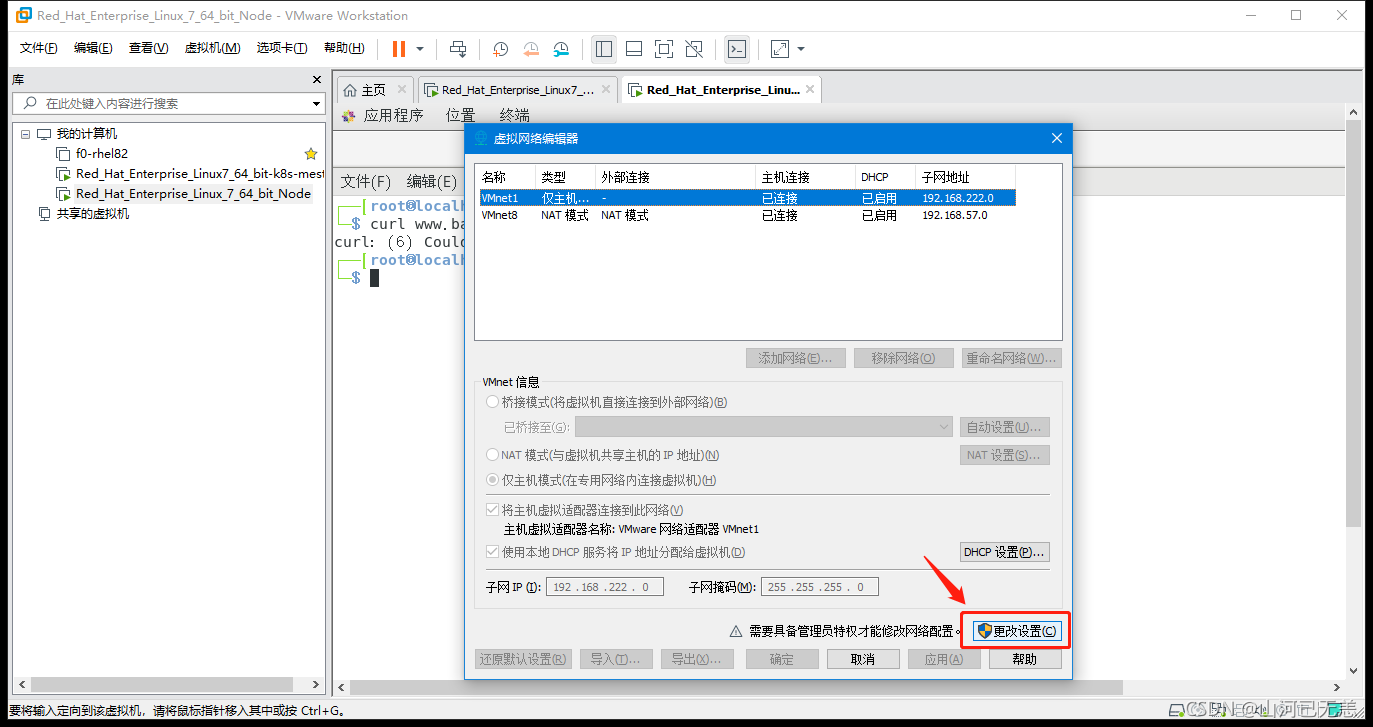Click the favorite star next to f0-rhel82

[x=311, y=154]
